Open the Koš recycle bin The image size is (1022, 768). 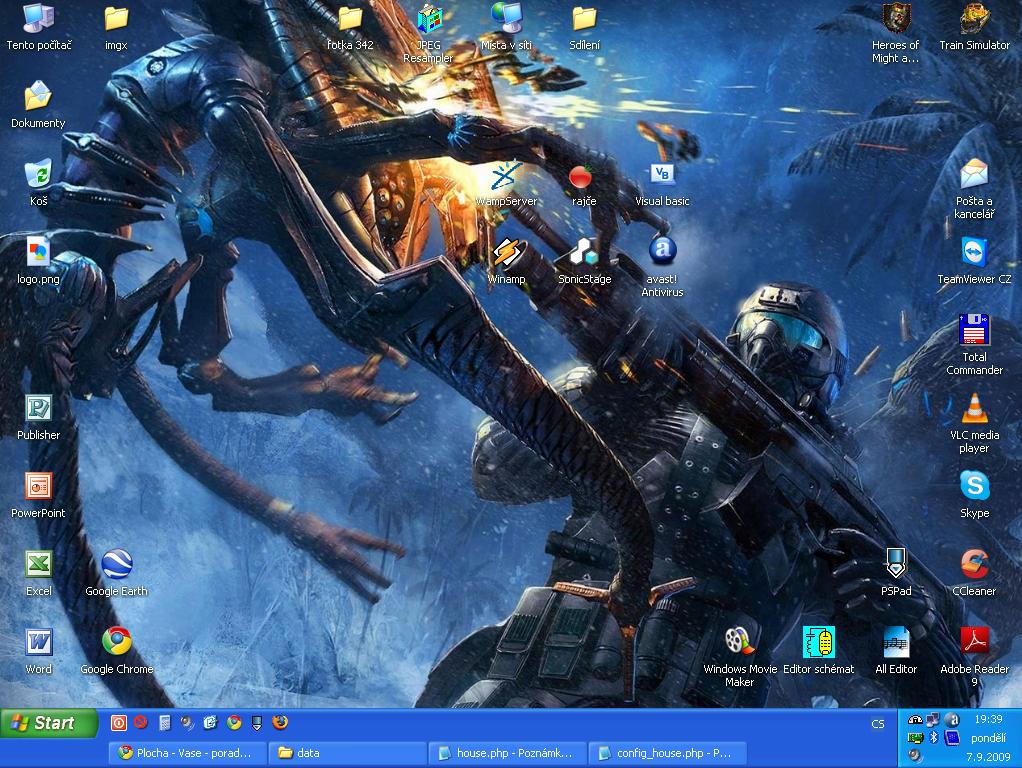pyautogui.click(x=38, y=183)
